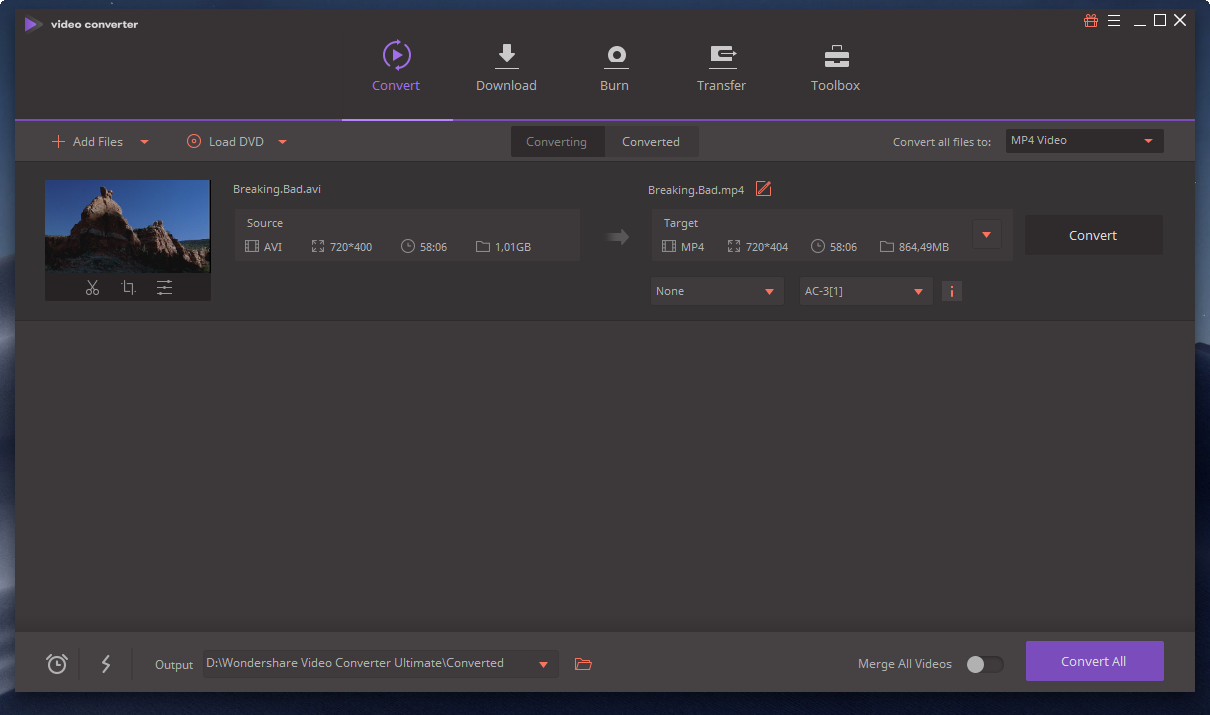Screen dimensions: 1210x715
Task: Click the red info icon beside audio track
Action: 952,291
